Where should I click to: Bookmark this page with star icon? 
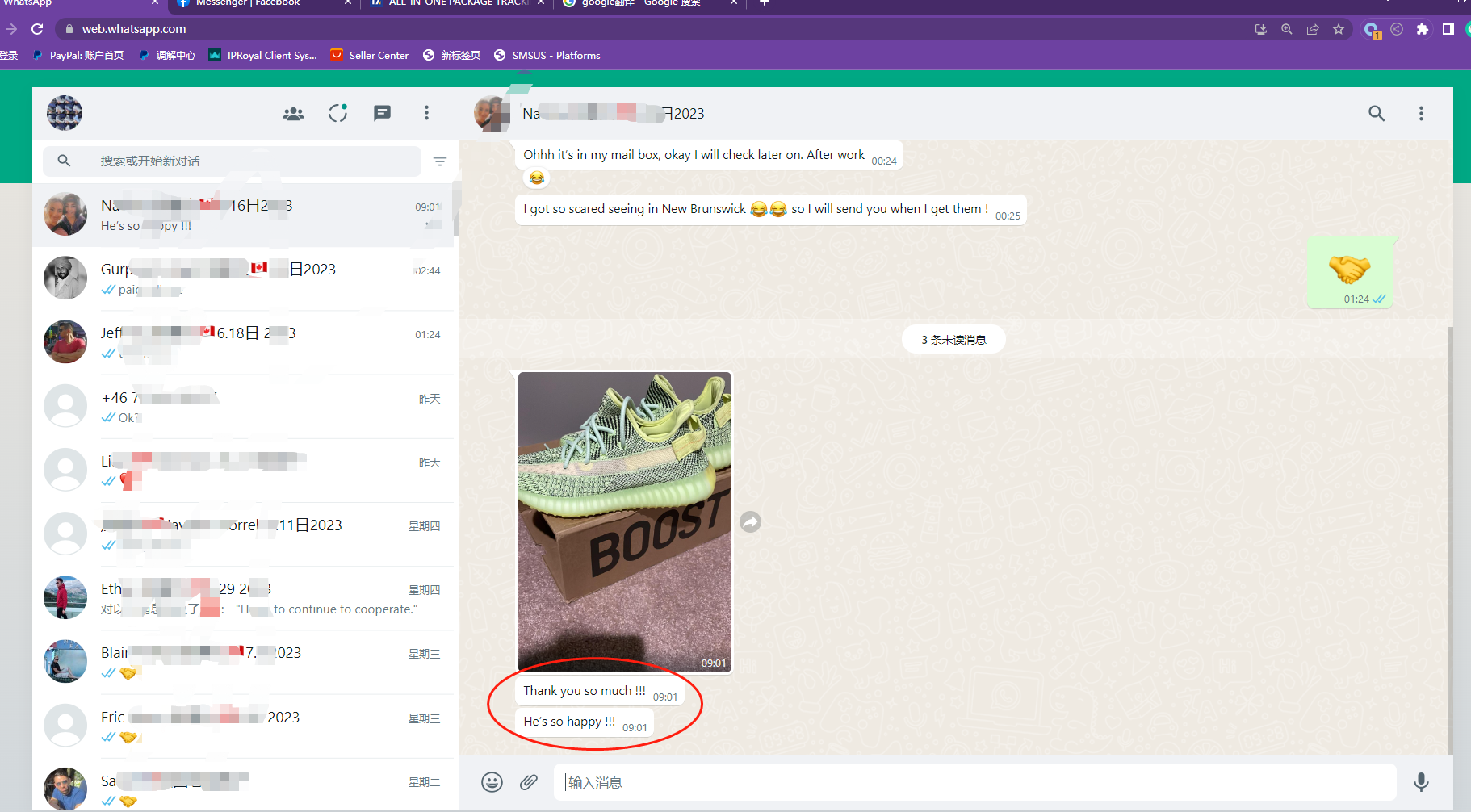tap(1339, 29)
